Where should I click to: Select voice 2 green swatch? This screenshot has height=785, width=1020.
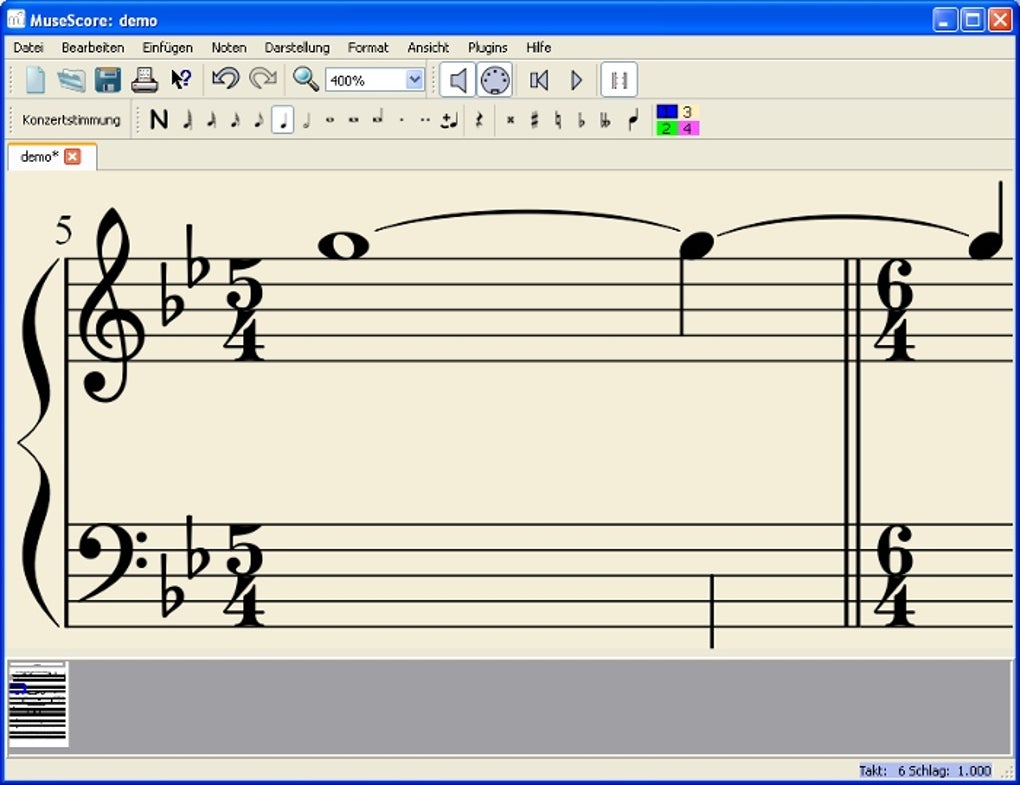pos(667,128)
